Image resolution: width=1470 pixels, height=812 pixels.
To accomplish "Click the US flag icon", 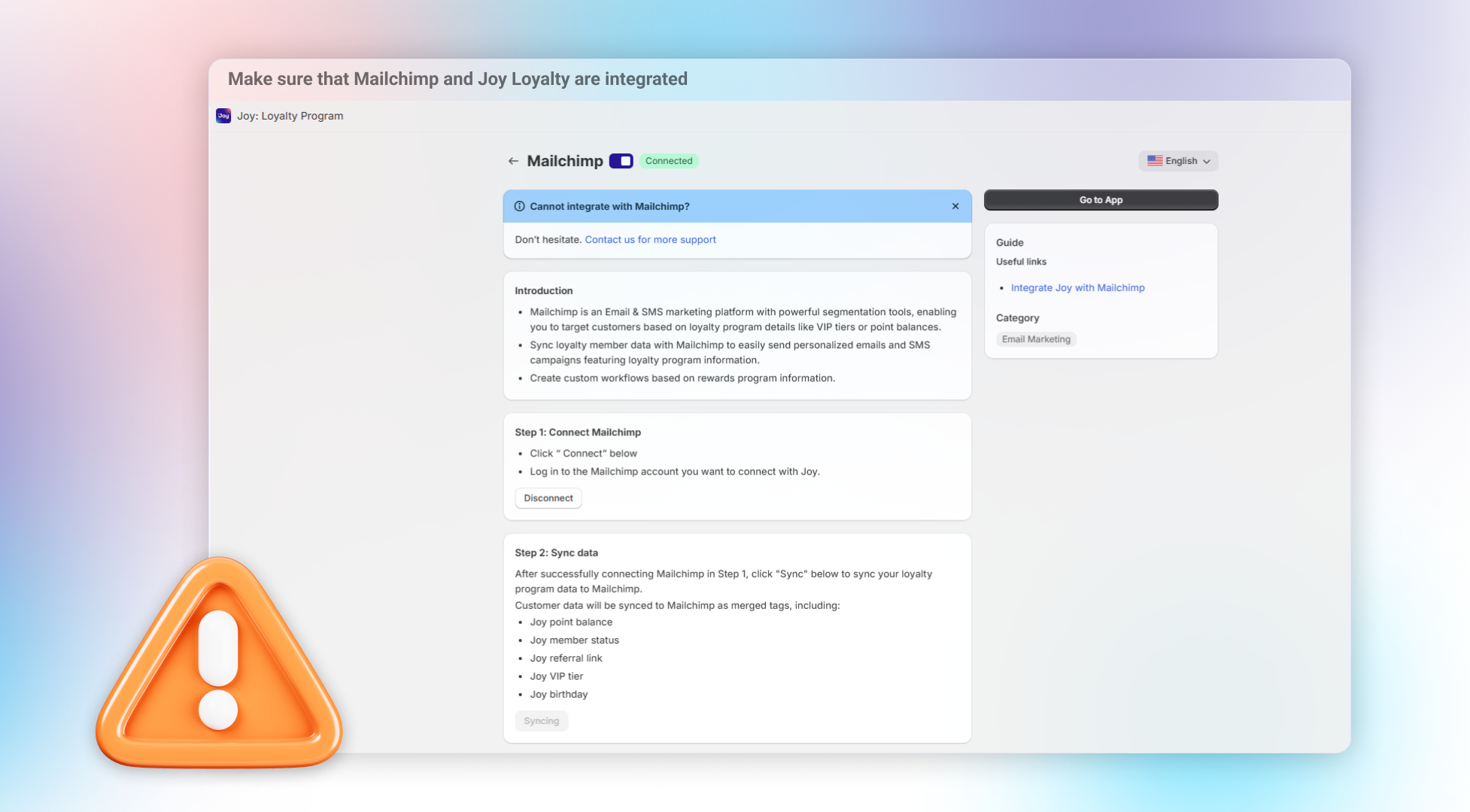I will pos(1155,161).
